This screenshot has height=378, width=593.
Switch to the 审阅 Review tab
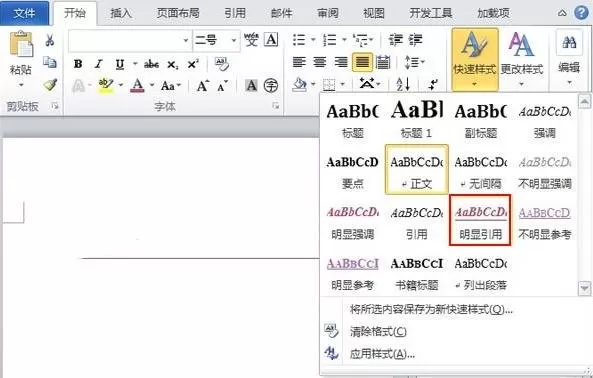pyautogui.click(x=328, y=14)
